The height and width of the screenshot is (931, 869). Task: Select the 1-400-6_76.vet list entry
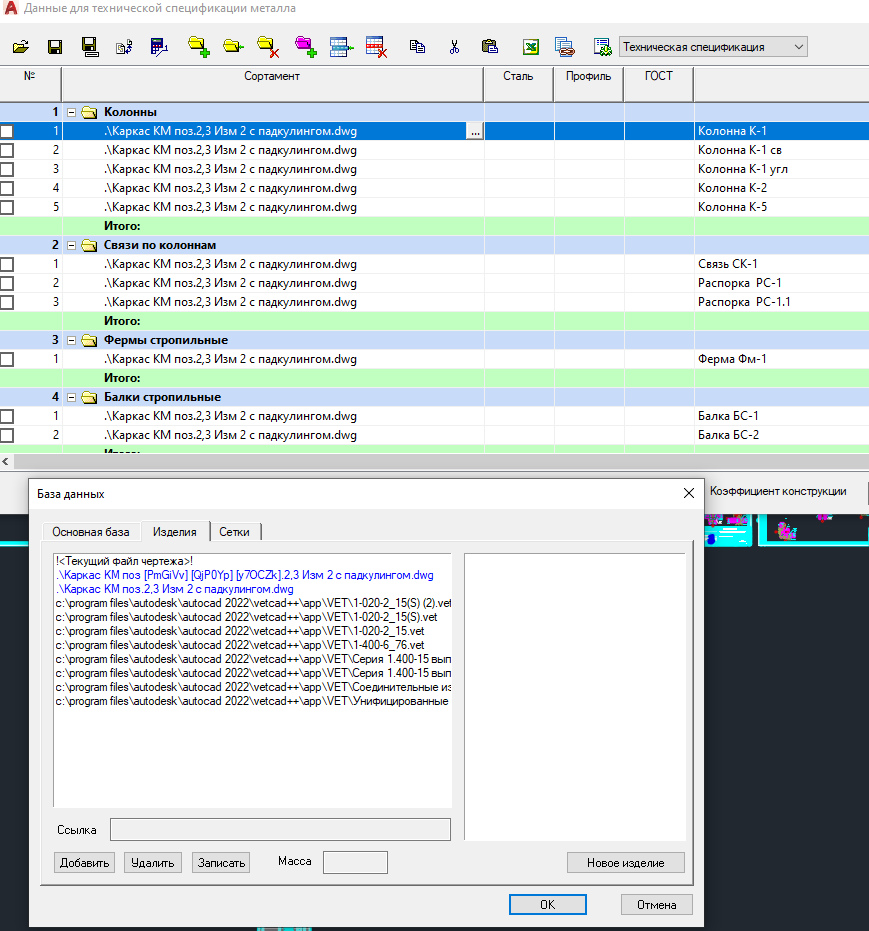pos(240,645)
